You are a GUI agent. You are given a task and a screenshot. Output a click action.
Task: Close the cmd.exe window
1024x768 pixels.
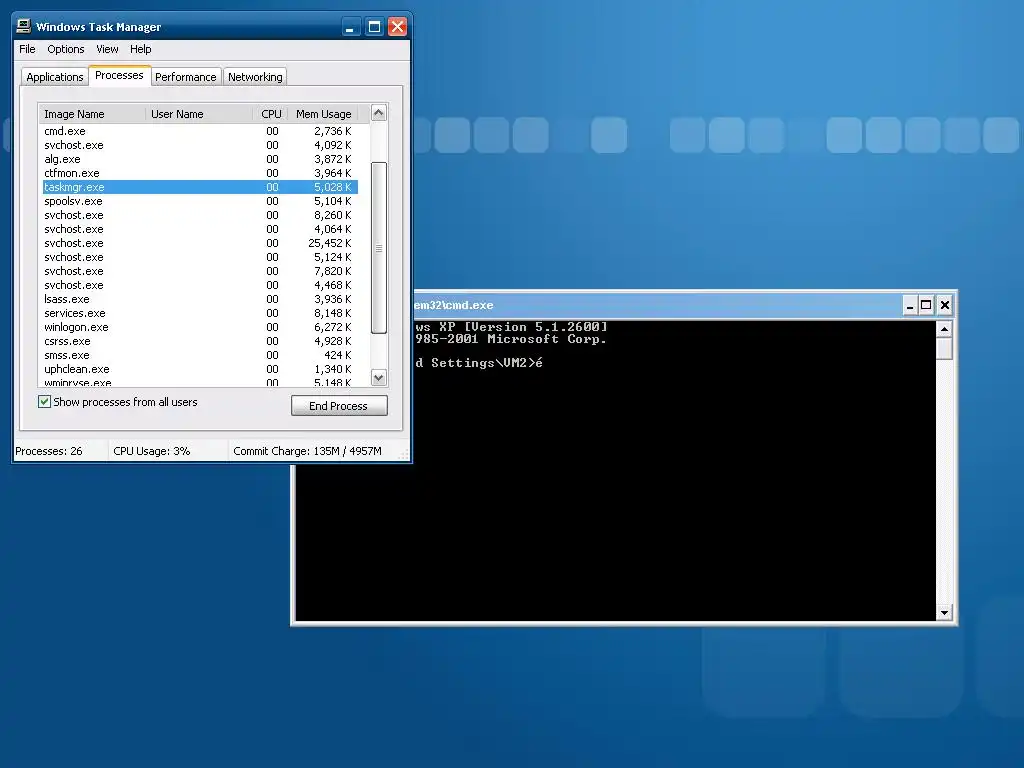(x=944, y=305)
